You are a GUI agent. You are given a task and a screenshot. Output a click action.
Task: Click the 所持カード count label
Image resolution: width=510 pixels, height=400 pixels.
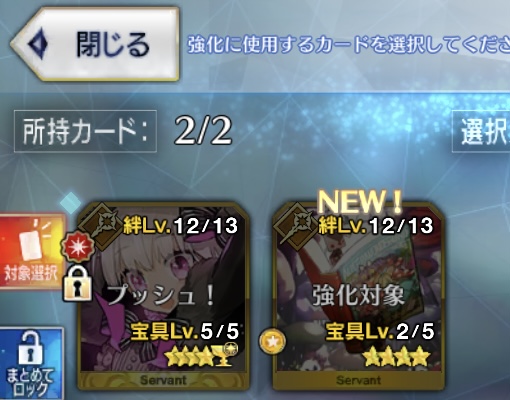[85, 131]
